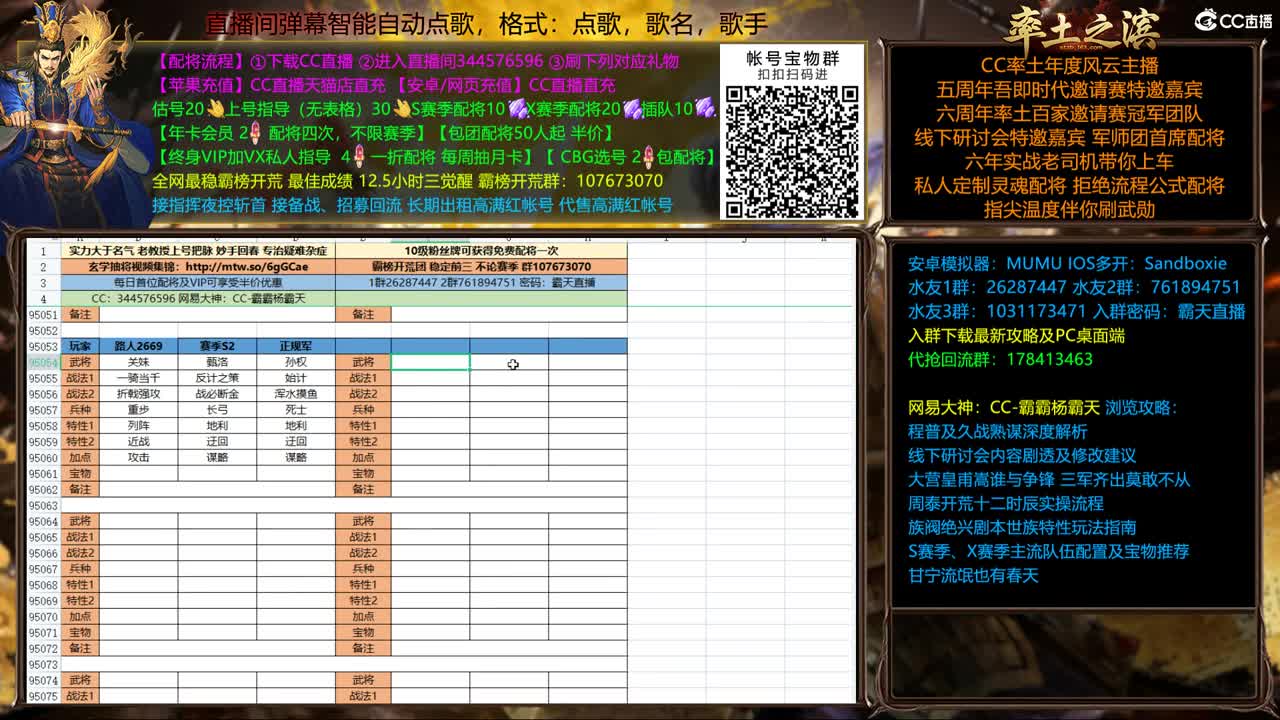Select the cell containing 孙权

coord(296,362)
